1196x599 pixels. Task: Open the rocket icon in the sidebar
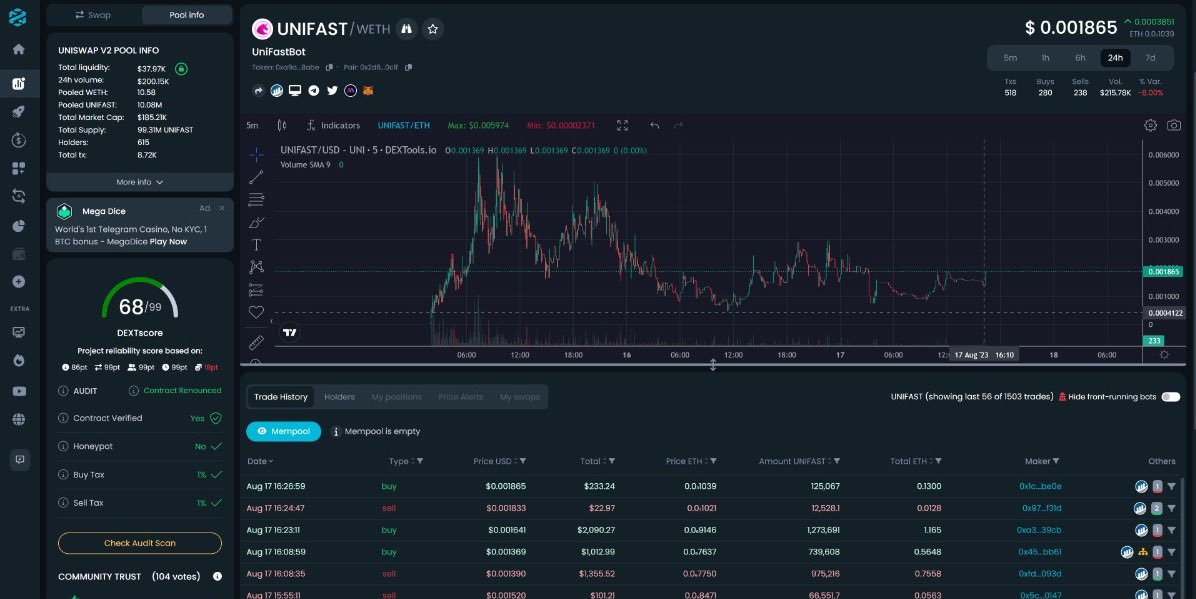click(x=18, y=111)
